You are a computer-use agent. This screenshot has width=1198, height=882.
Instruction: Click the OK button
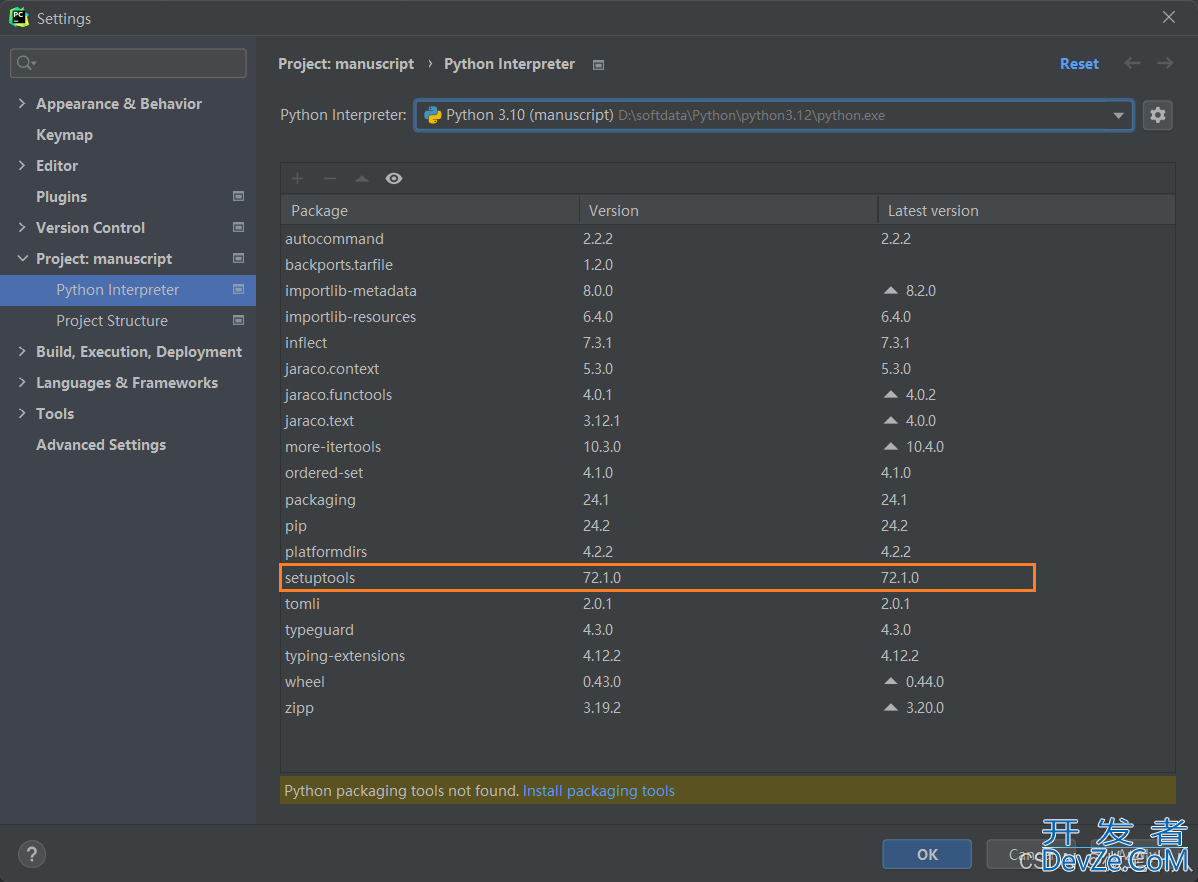pos(927,854)
